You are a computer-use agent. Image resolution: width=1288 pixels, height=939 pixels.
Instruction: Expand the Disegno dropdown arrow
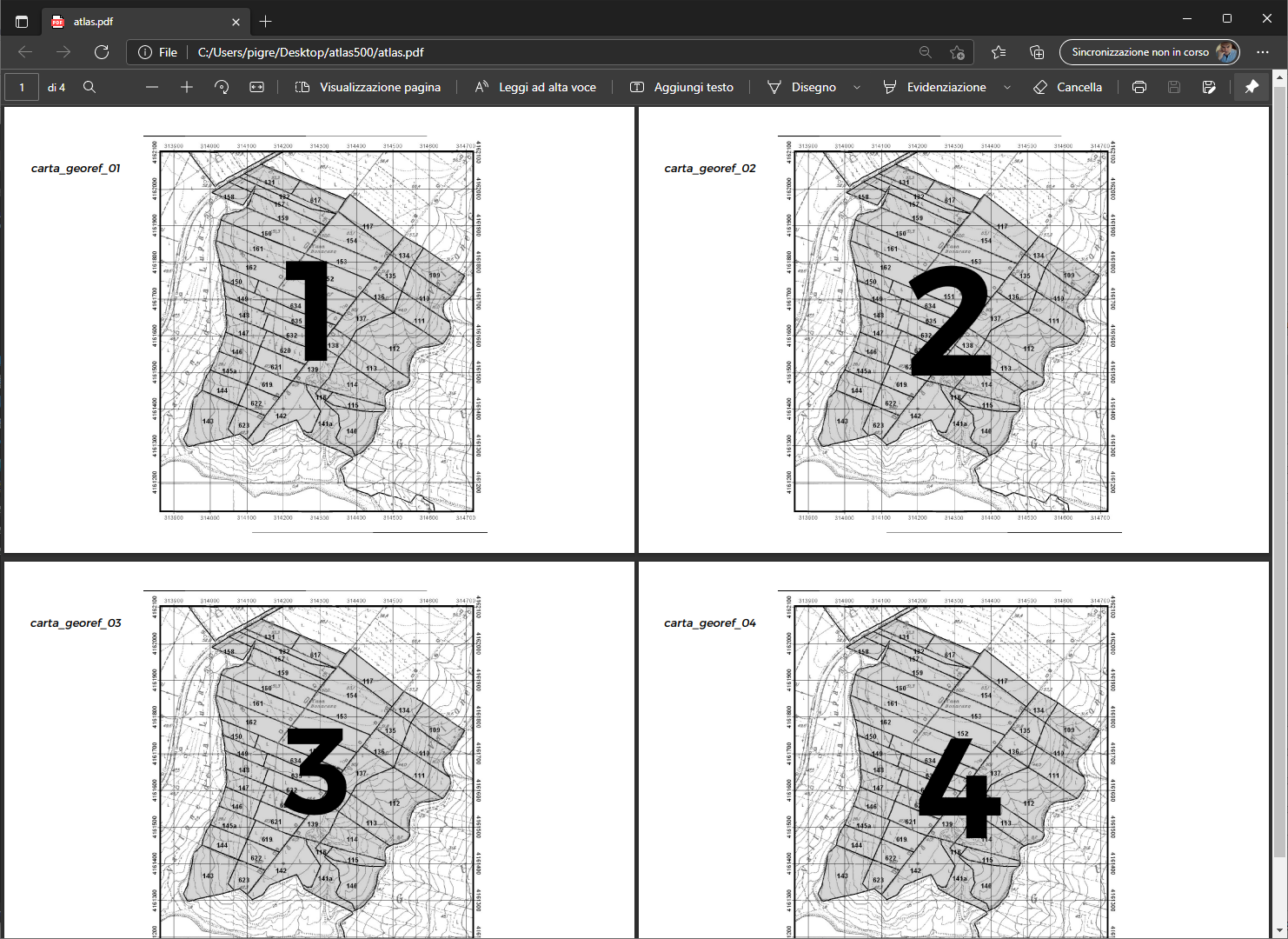click(857, 87)
